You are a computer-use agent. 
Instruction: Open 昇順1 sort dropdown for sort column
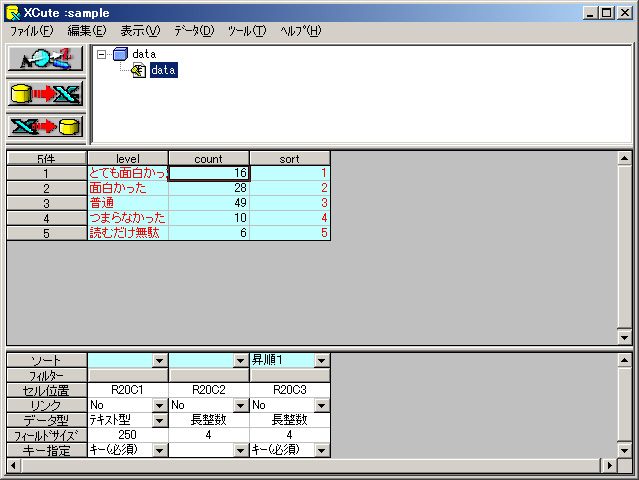click(x=322, y=360)
